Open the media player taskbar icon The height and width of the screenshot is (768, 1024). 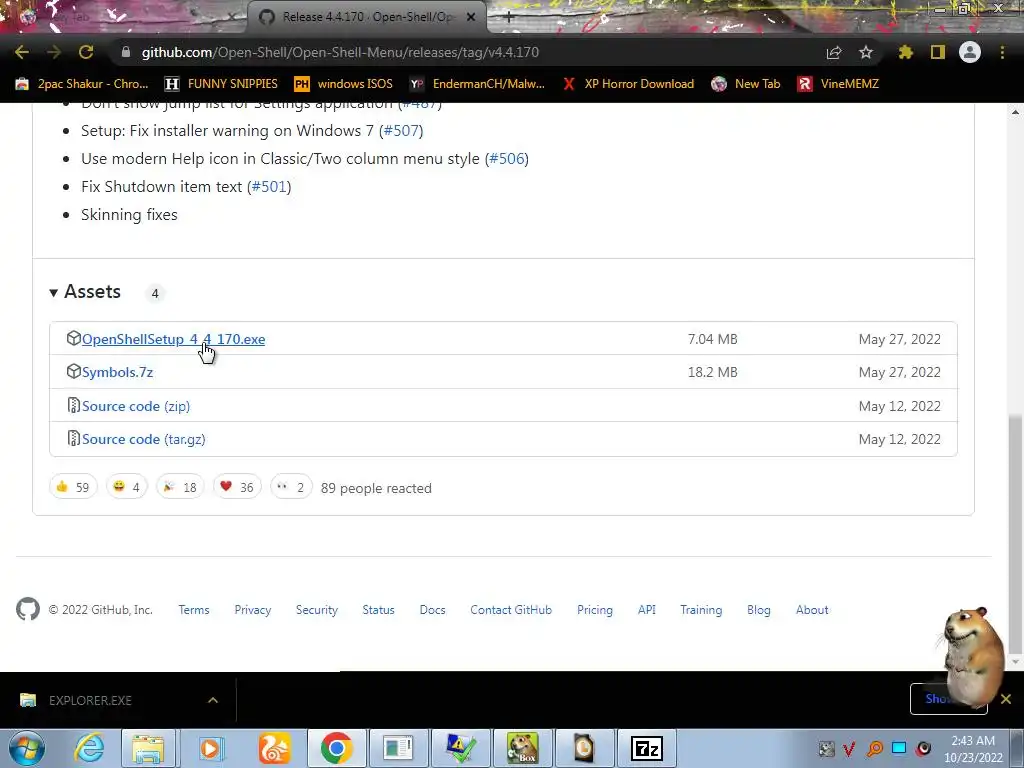pyautogui.click(x=210, y=748)
